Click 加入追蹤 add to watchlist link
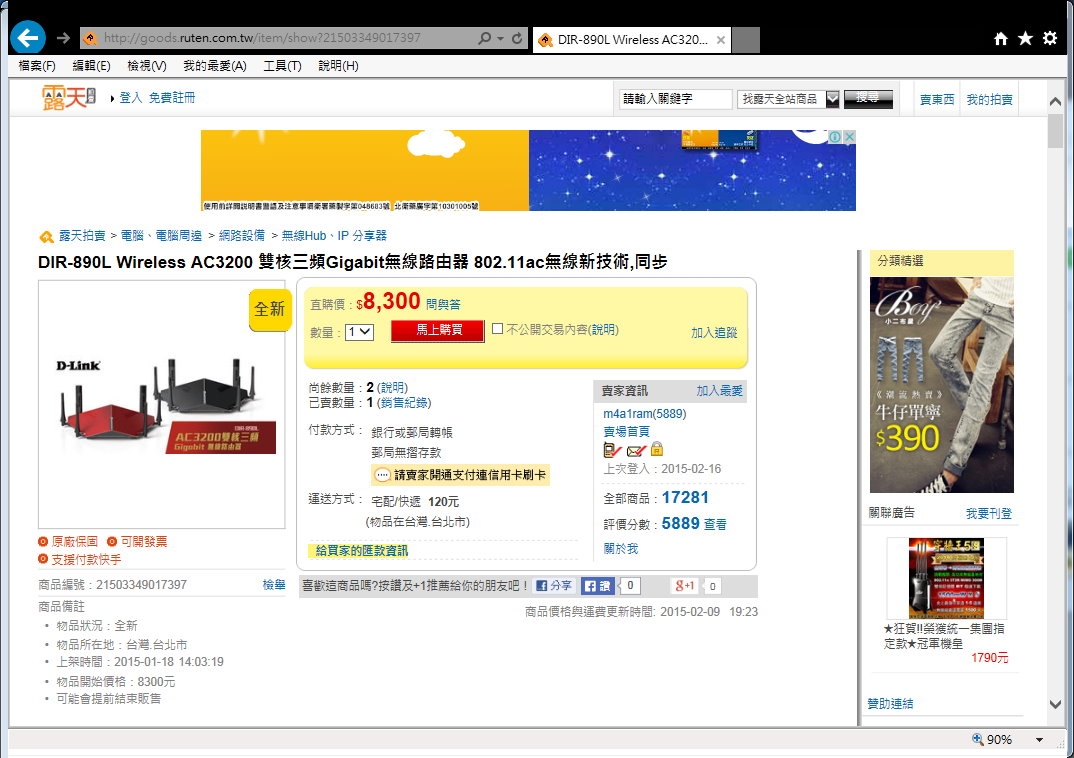The height and width of the screenshot is (758, 1074). coord(714,332)
